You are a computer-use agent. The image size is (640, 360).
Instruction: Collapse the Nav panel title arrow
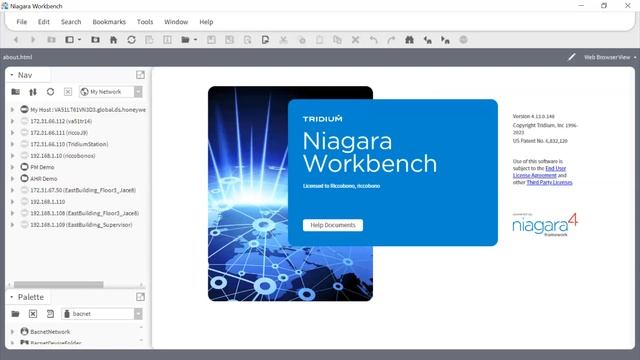coord(11,75)
